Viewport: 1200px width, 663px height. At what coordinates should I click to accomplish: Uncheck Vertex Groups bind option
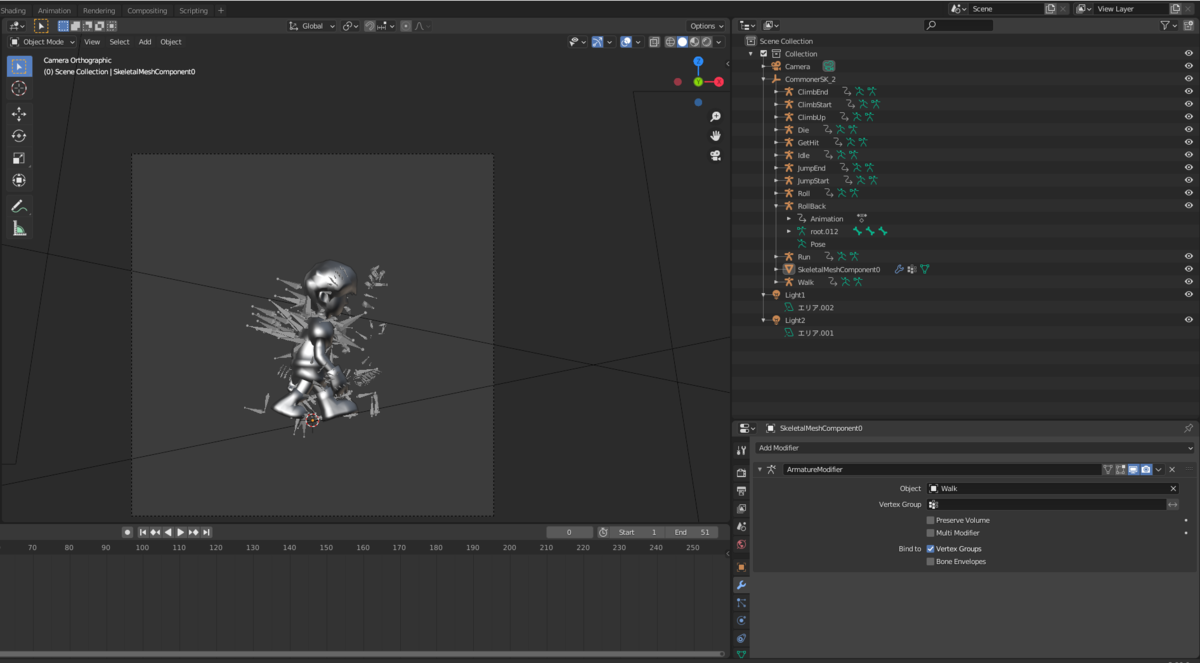tap(931, 549)
